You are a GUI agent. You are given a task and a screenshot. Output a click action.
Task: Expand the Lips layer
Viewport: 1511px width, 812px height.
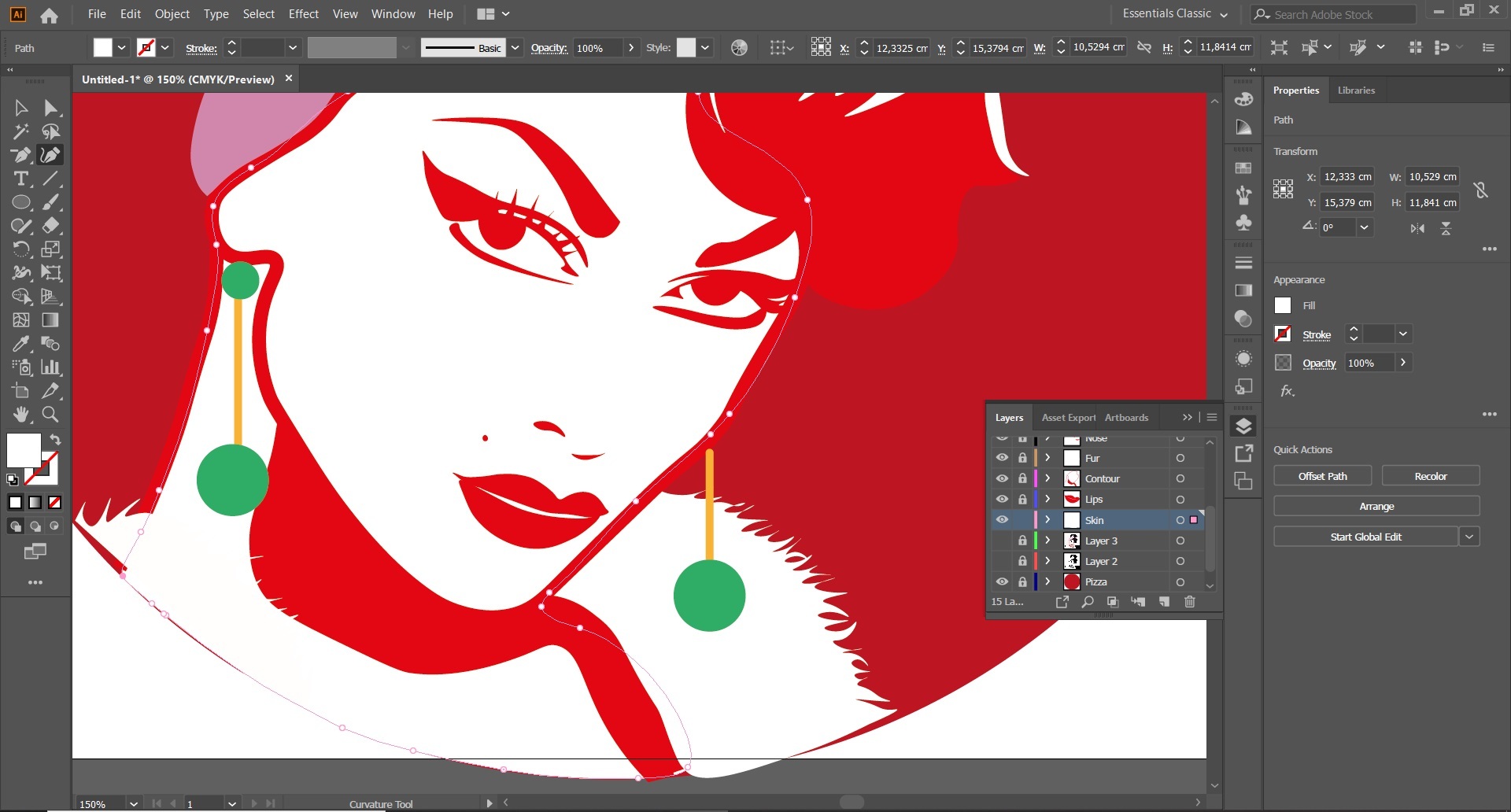coord(1047,499)
